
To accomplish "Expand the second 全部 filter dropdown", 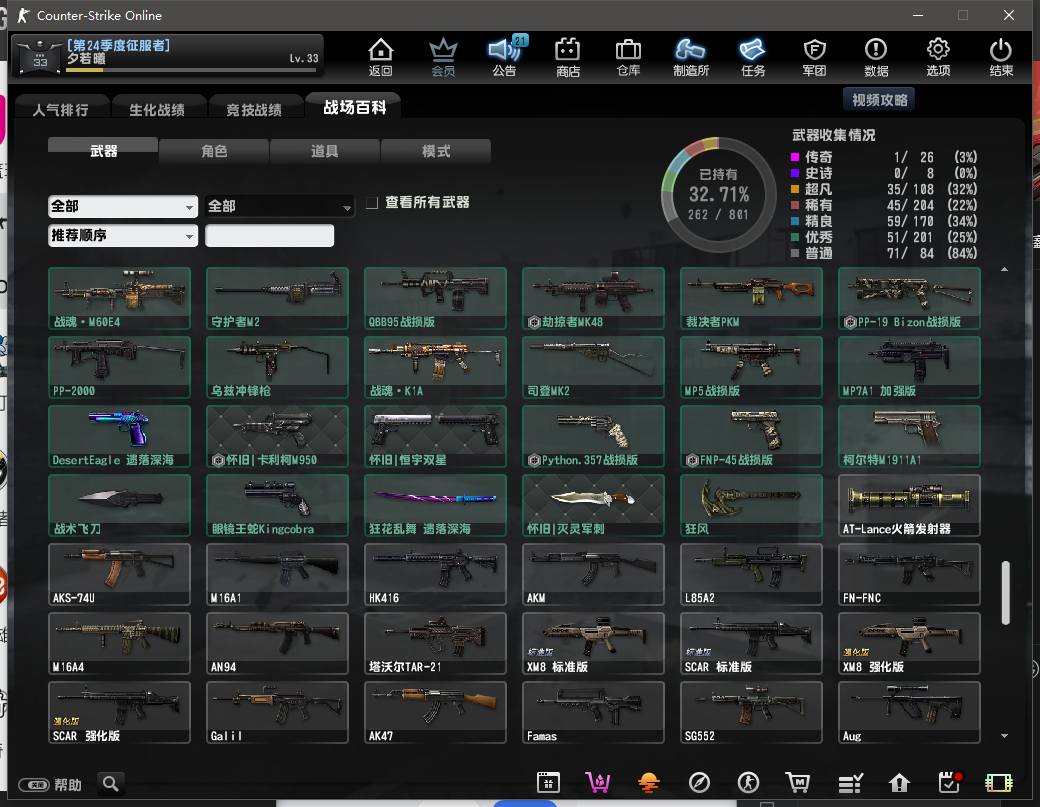I will (280, 206).
